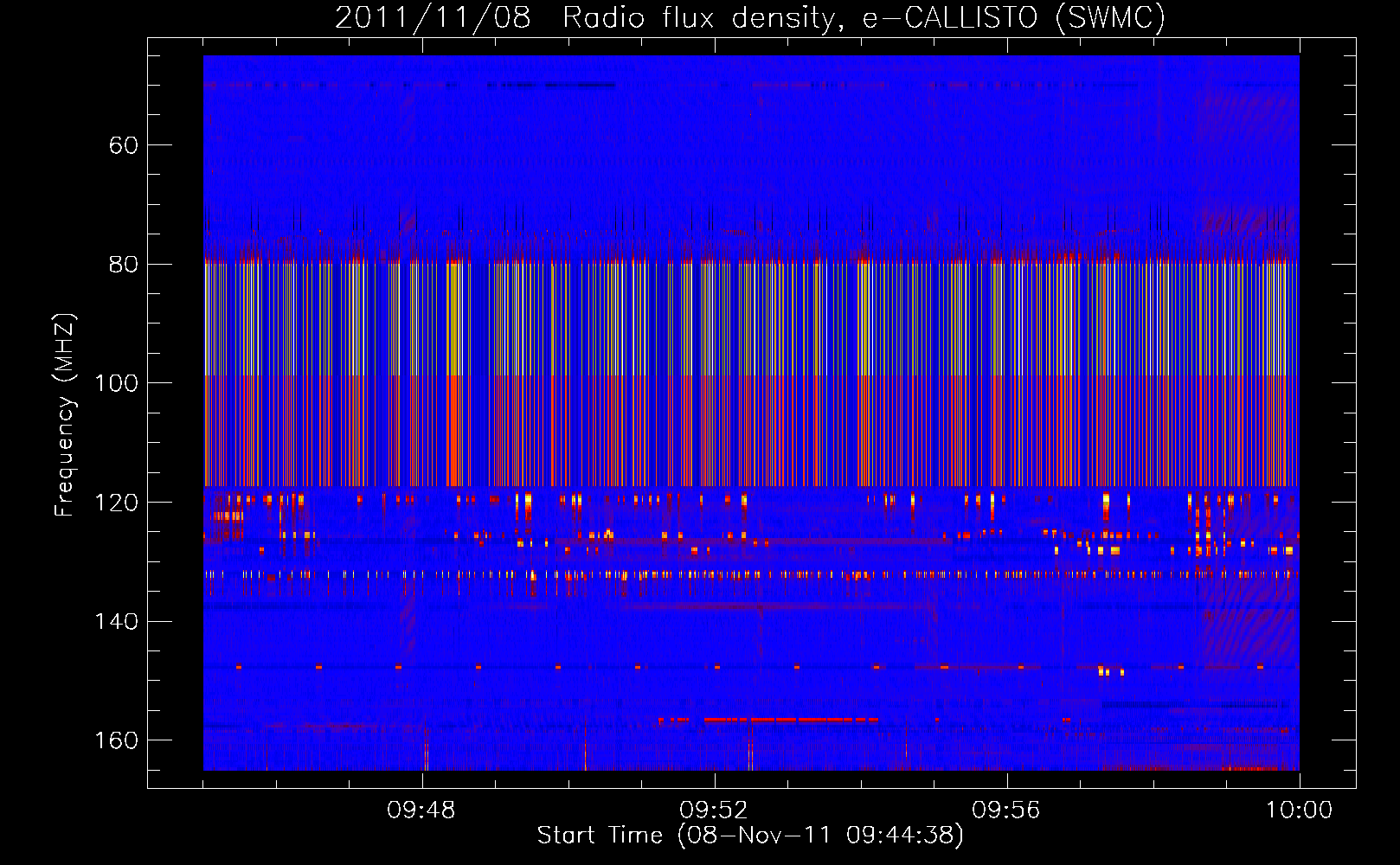
Task: Click the 60 MHz frequency tick label
Action: tap(124, 145)
